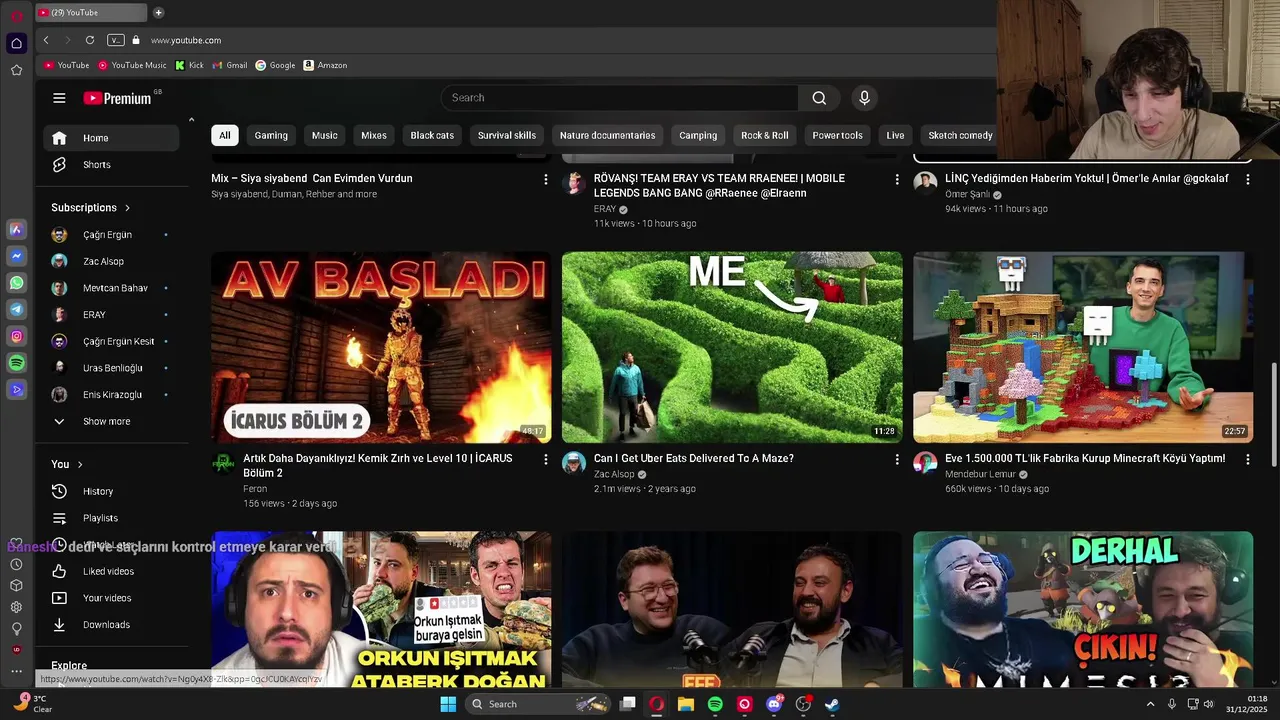The width and height of the screenshot is (1280, 720).
Task: Open Opera sidebar settings gear
Action: [x=16, y=607]
